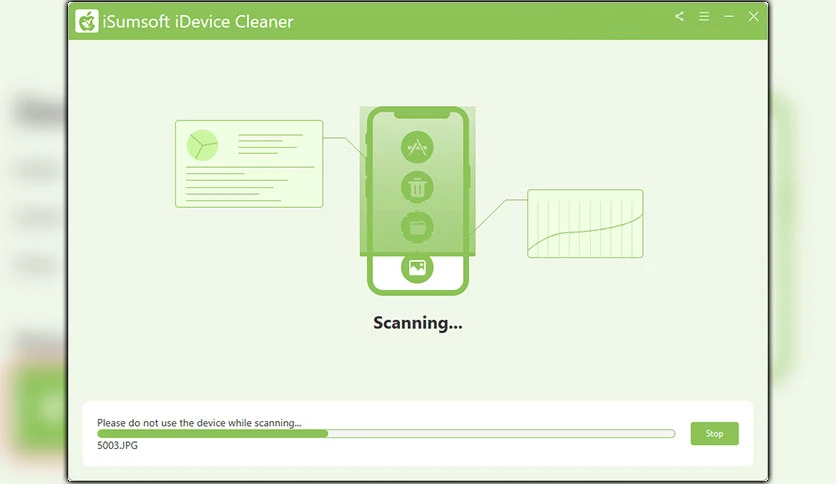Screen dimensions: 836x484
Task: Minimize the iDevice Cleaner window
Action: pyautogui.click(x=728, y=17)
